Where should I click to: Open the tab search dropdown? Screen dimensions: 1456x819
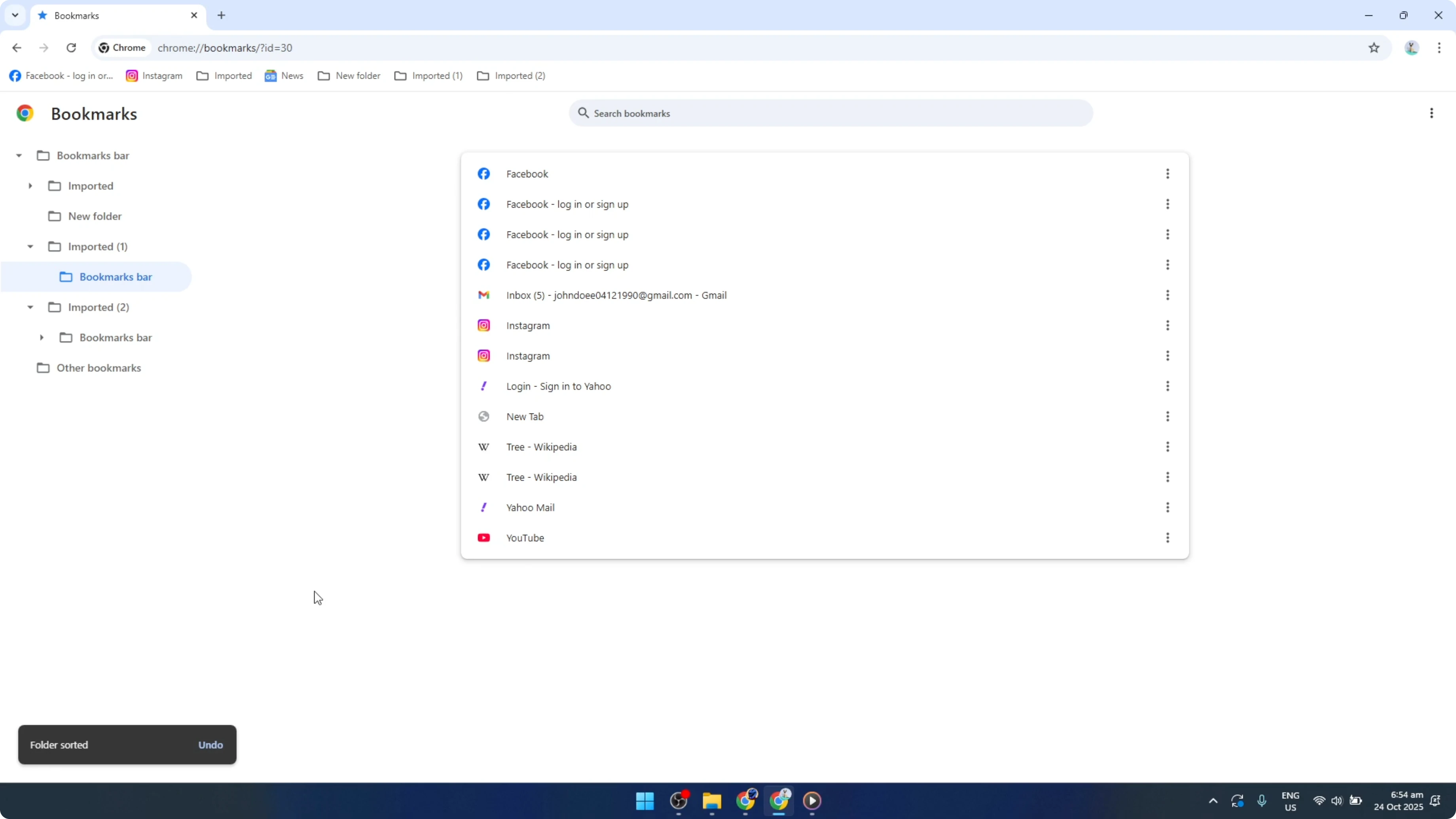click(x=15, y=15)
